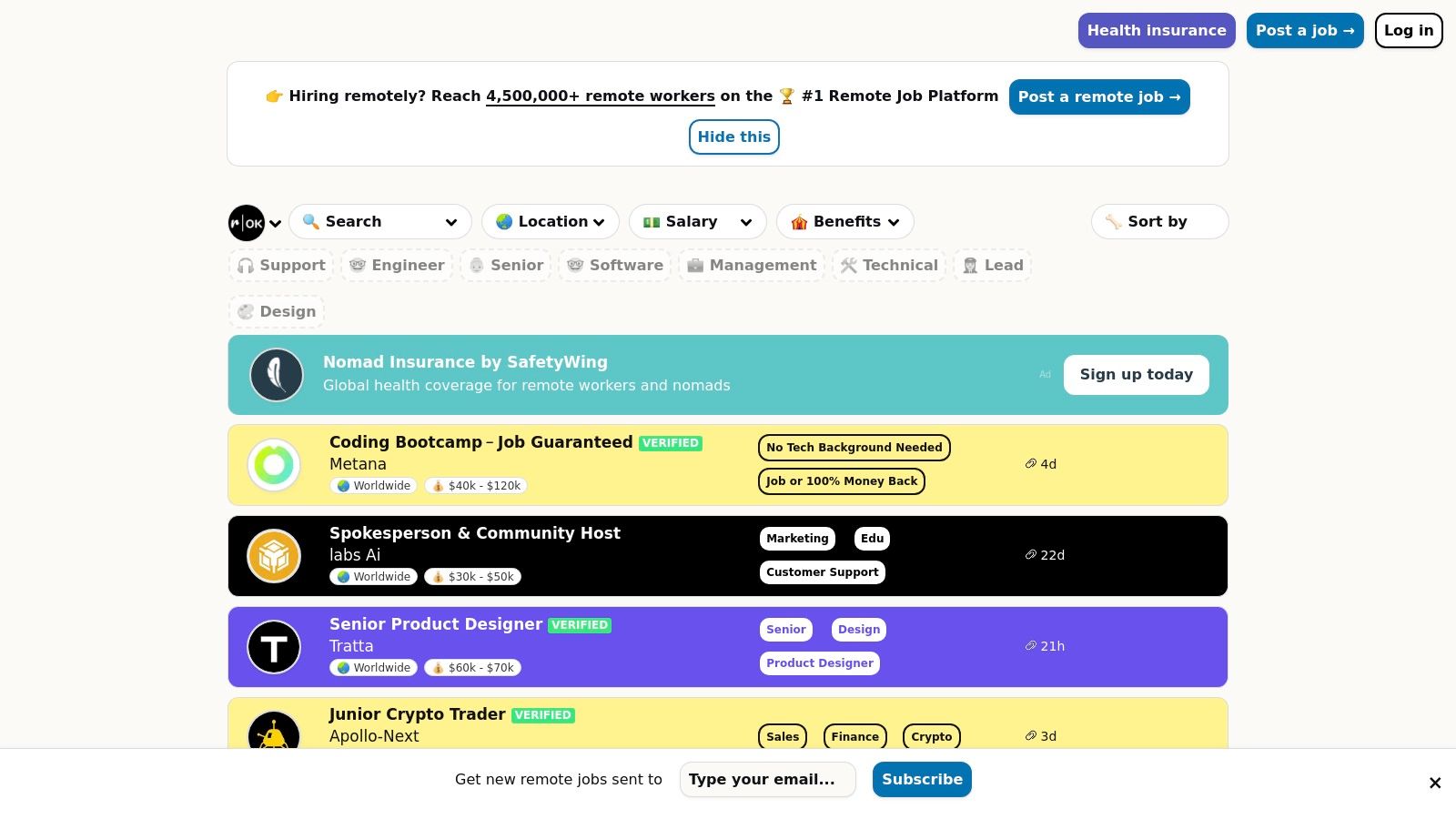Click the Health insurance button
The image size is (1456, 819).
click(x=1157, y=30)
